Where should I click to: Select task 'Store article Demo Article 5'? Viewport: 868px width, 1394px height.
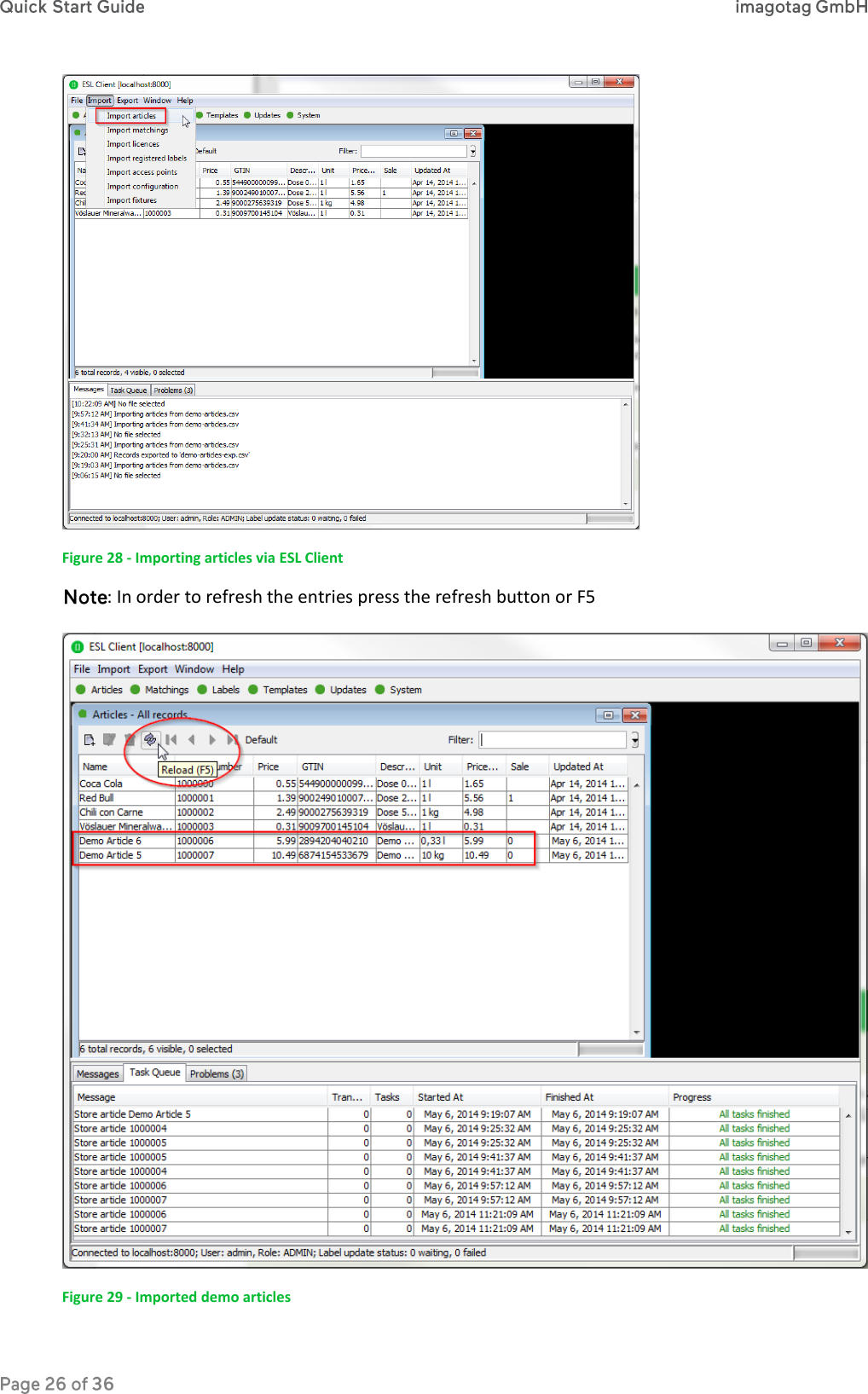point(456,1114)
